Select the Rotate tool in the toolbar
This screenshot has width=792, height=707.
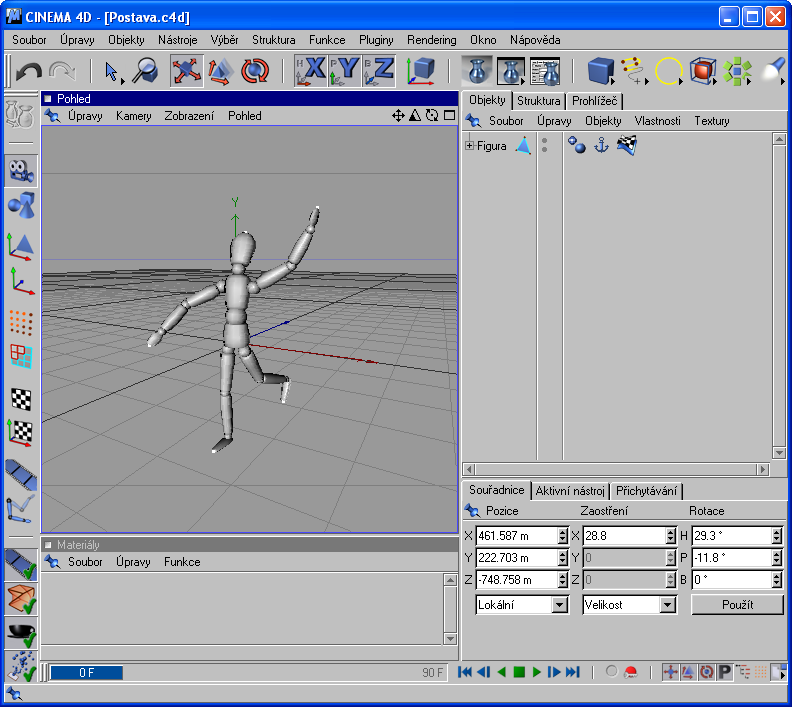[x=255, y=71]
